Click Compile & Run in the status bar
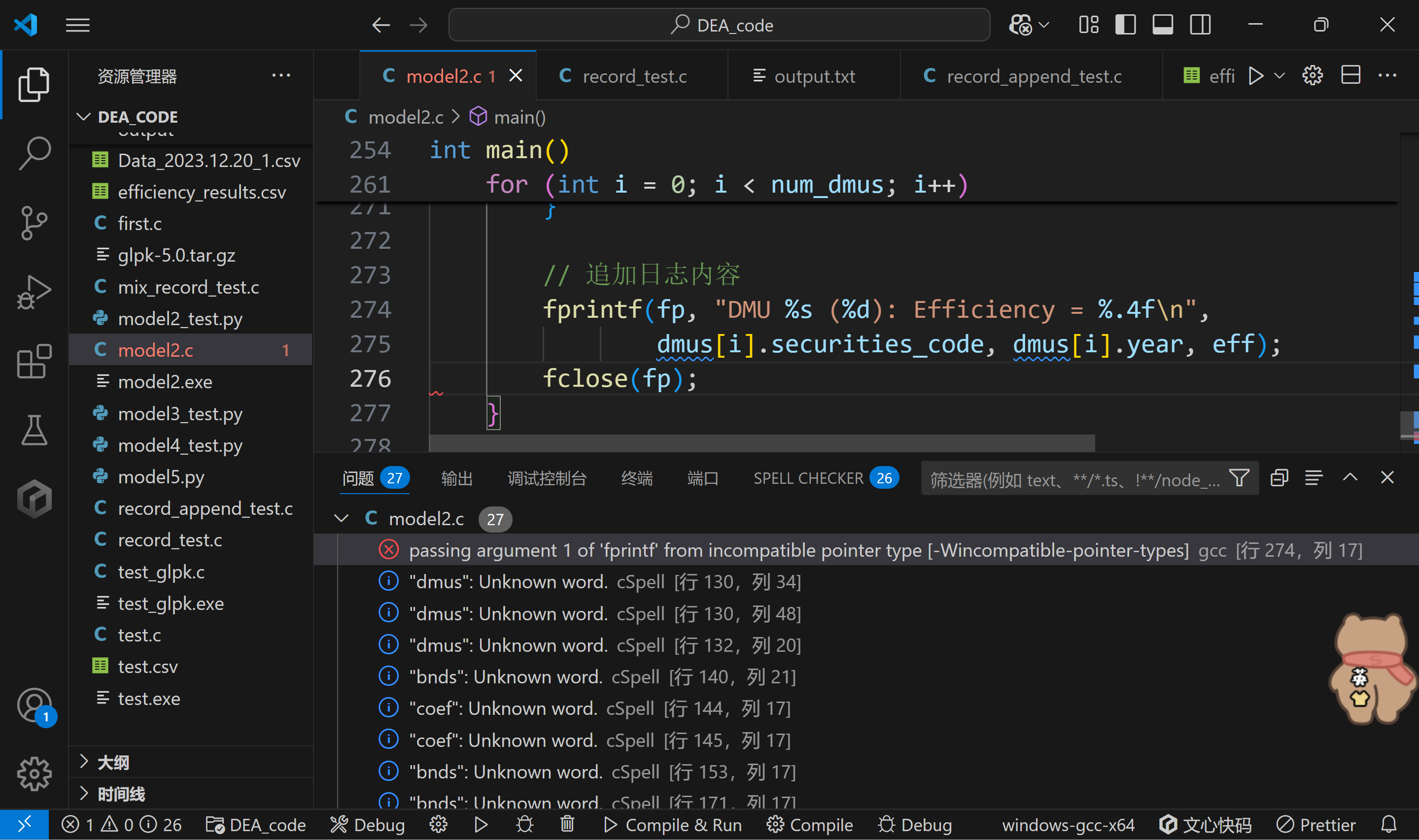This screenshot has width=1419, height=840. point(673,825)
